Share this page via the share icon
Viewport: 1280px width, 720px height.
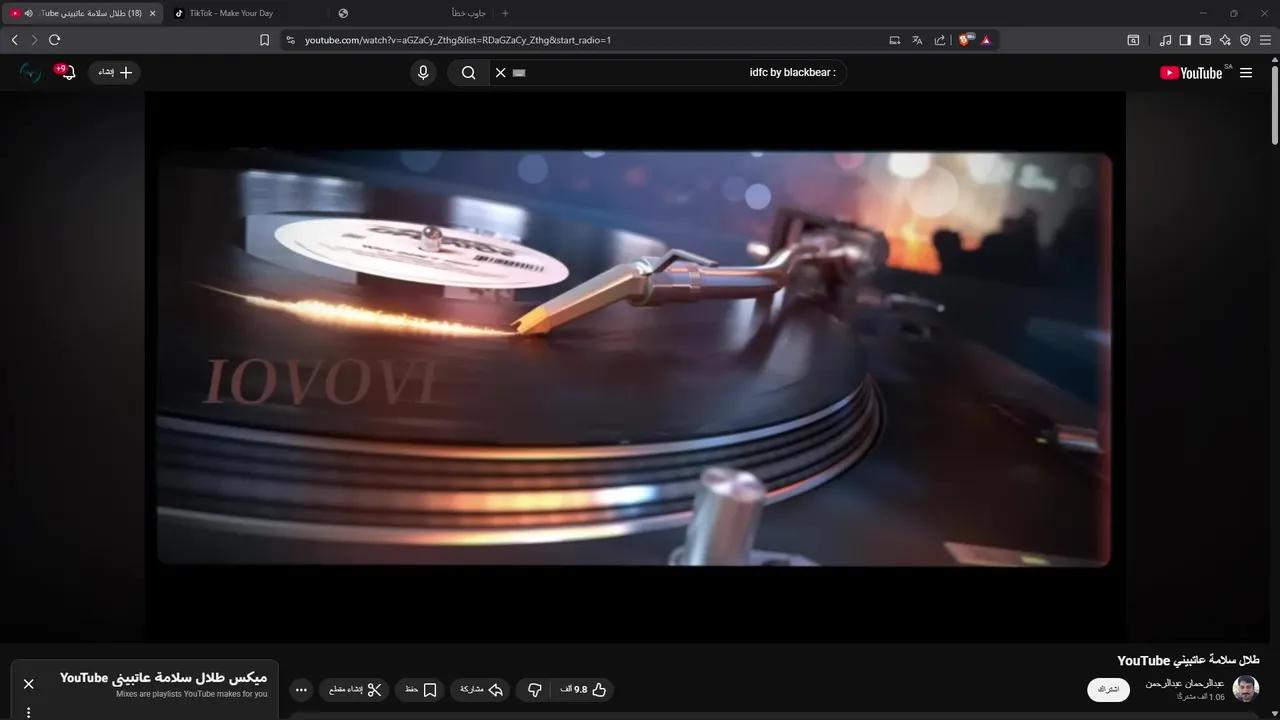coord(940,40)
